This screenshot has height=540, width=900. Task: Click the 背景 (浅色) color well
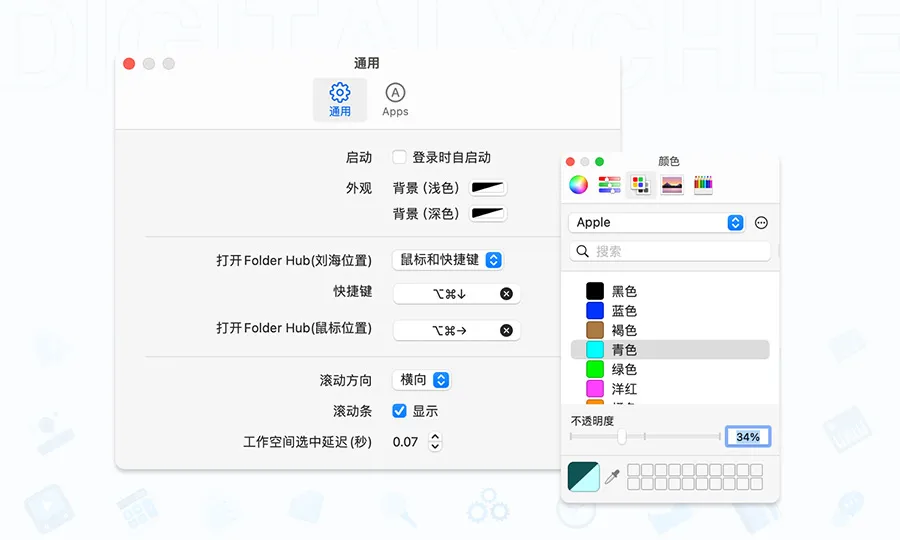click(x=489, y=188)
